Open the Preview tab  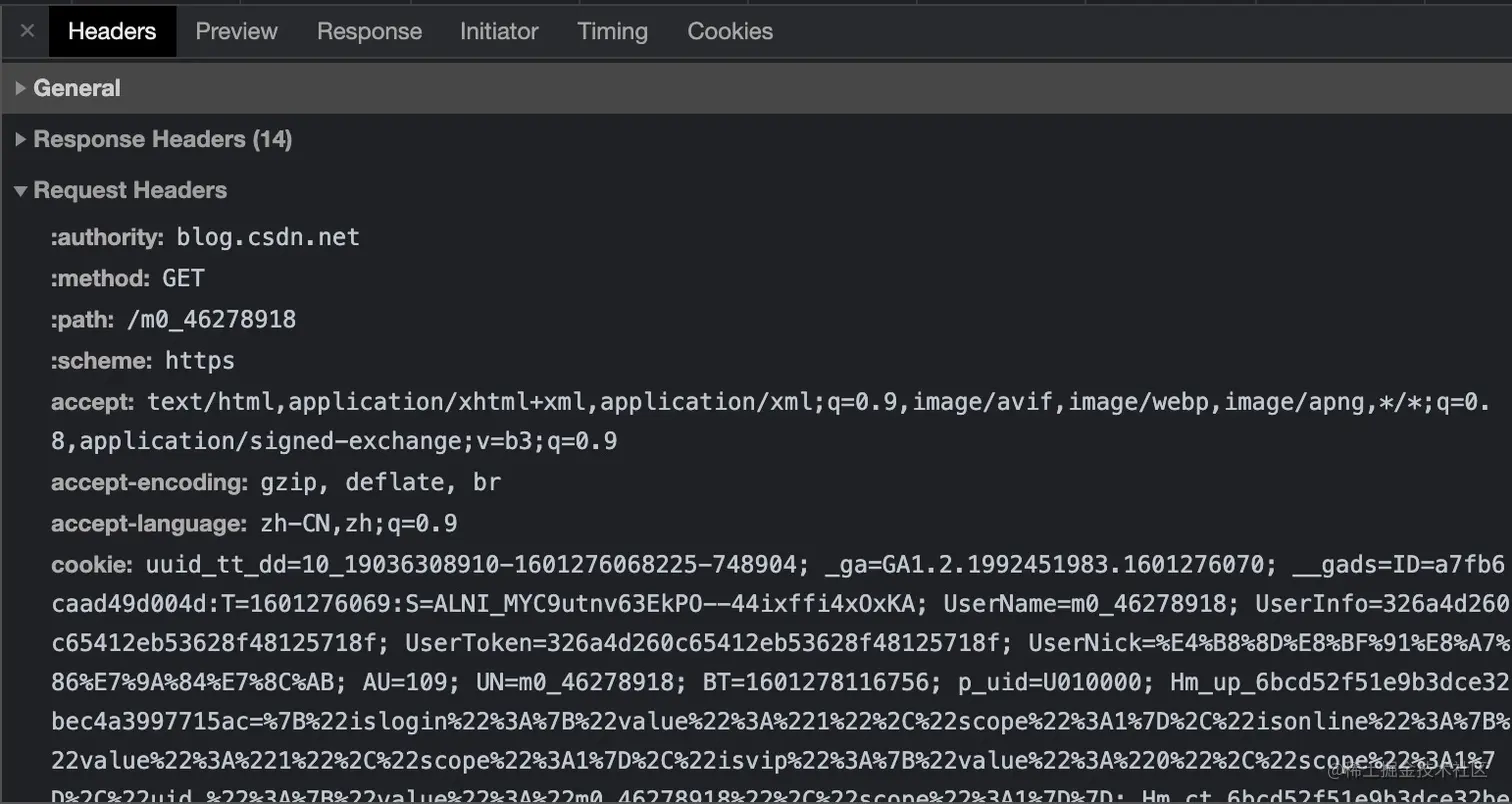[x=236, y=31]
